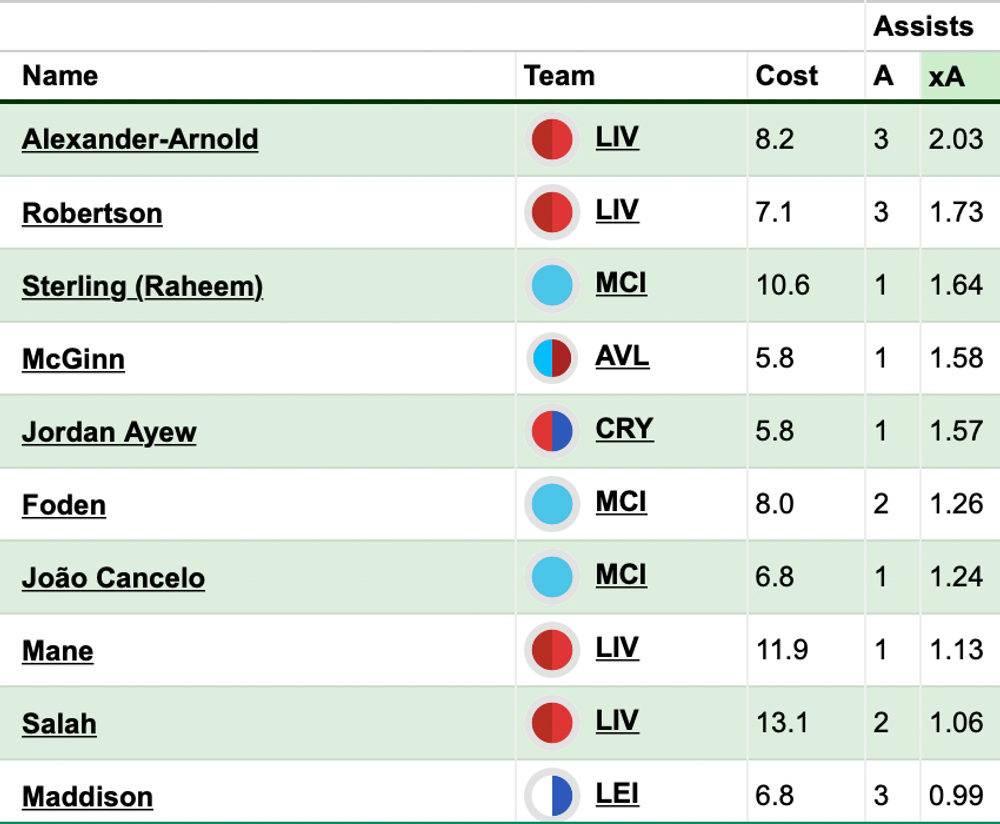Sort table by Name column header

60,76
